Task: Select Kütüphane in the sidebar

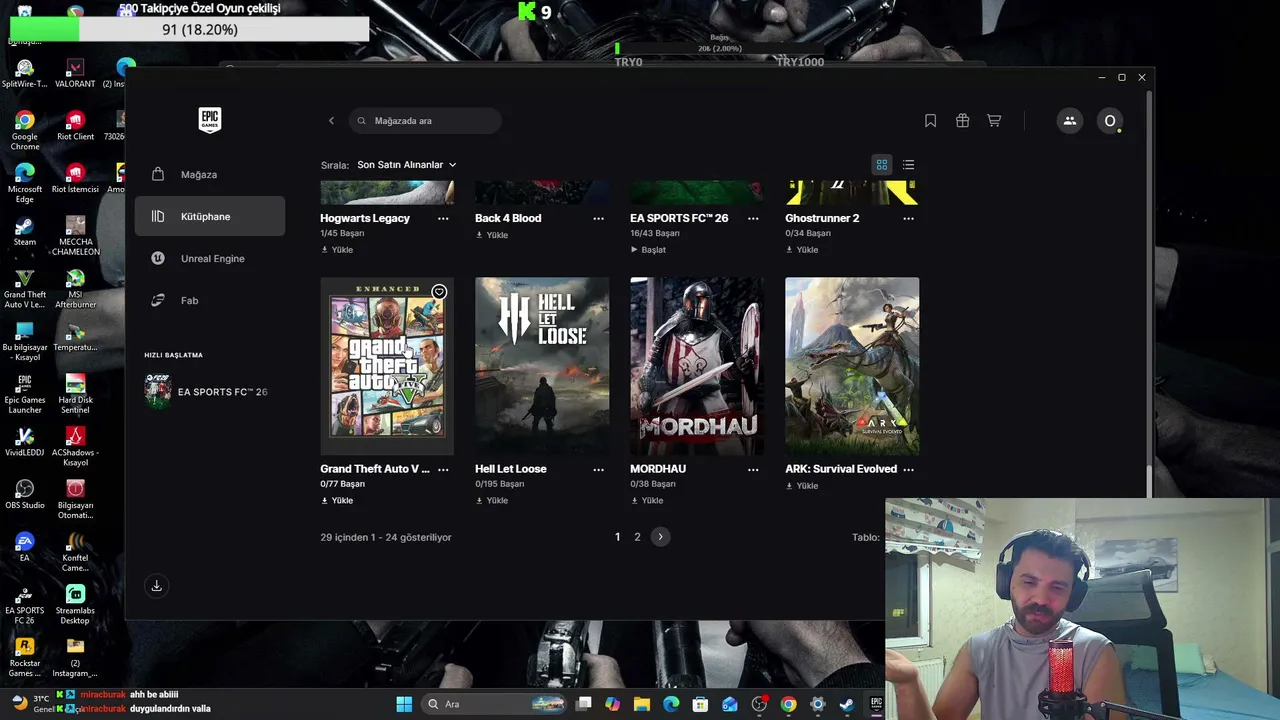Action: pyautogui.click(x=210, y=216)
